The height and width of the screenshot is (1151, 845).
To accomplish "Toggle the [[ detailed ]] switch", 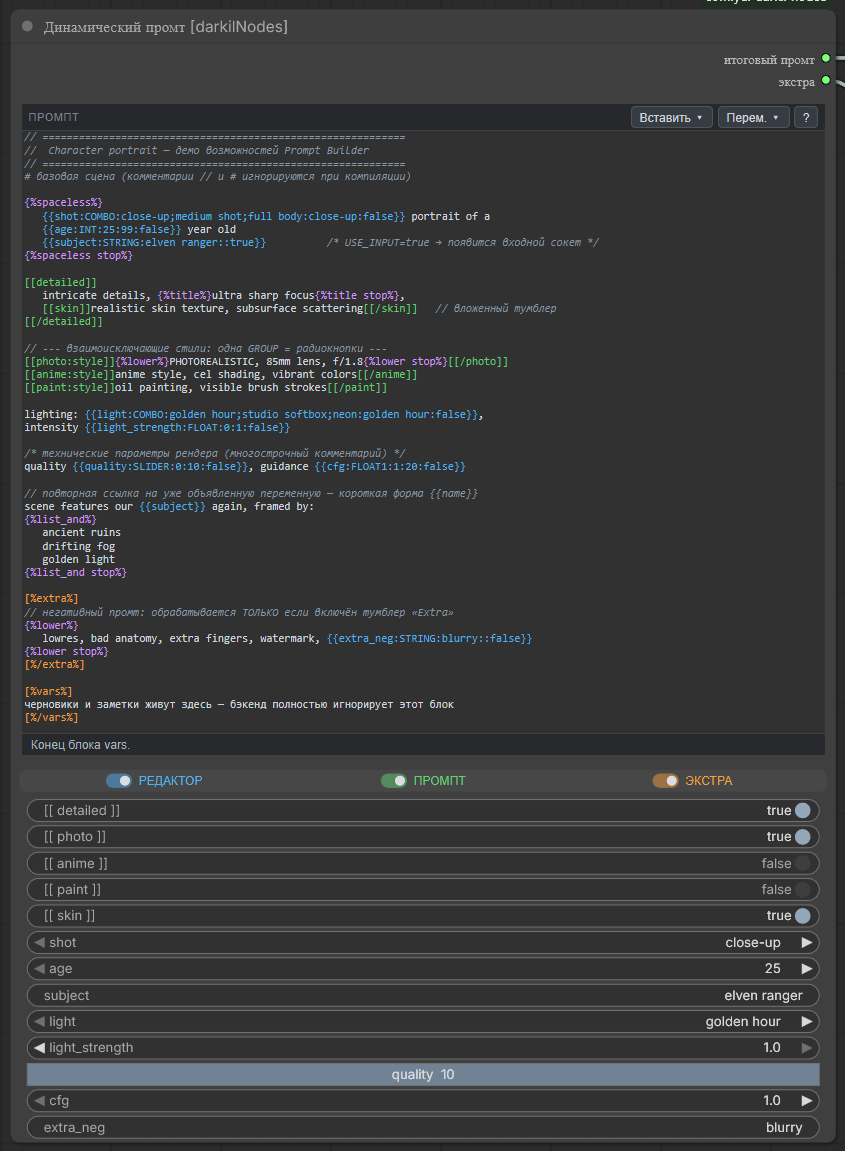I will pyautogui.click(x=423, y=810).
